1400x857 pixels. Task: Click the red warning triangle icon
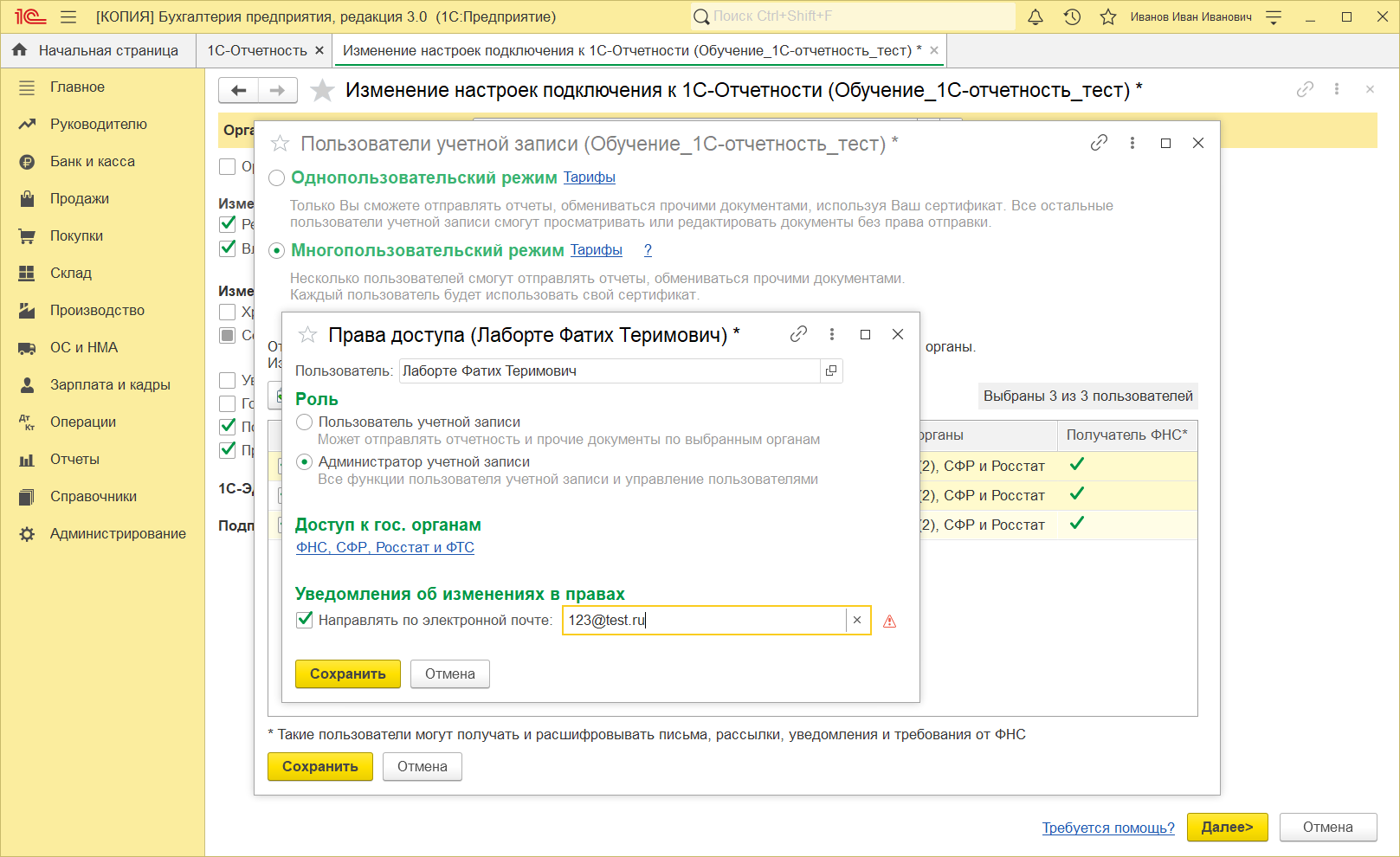[889, 622]
